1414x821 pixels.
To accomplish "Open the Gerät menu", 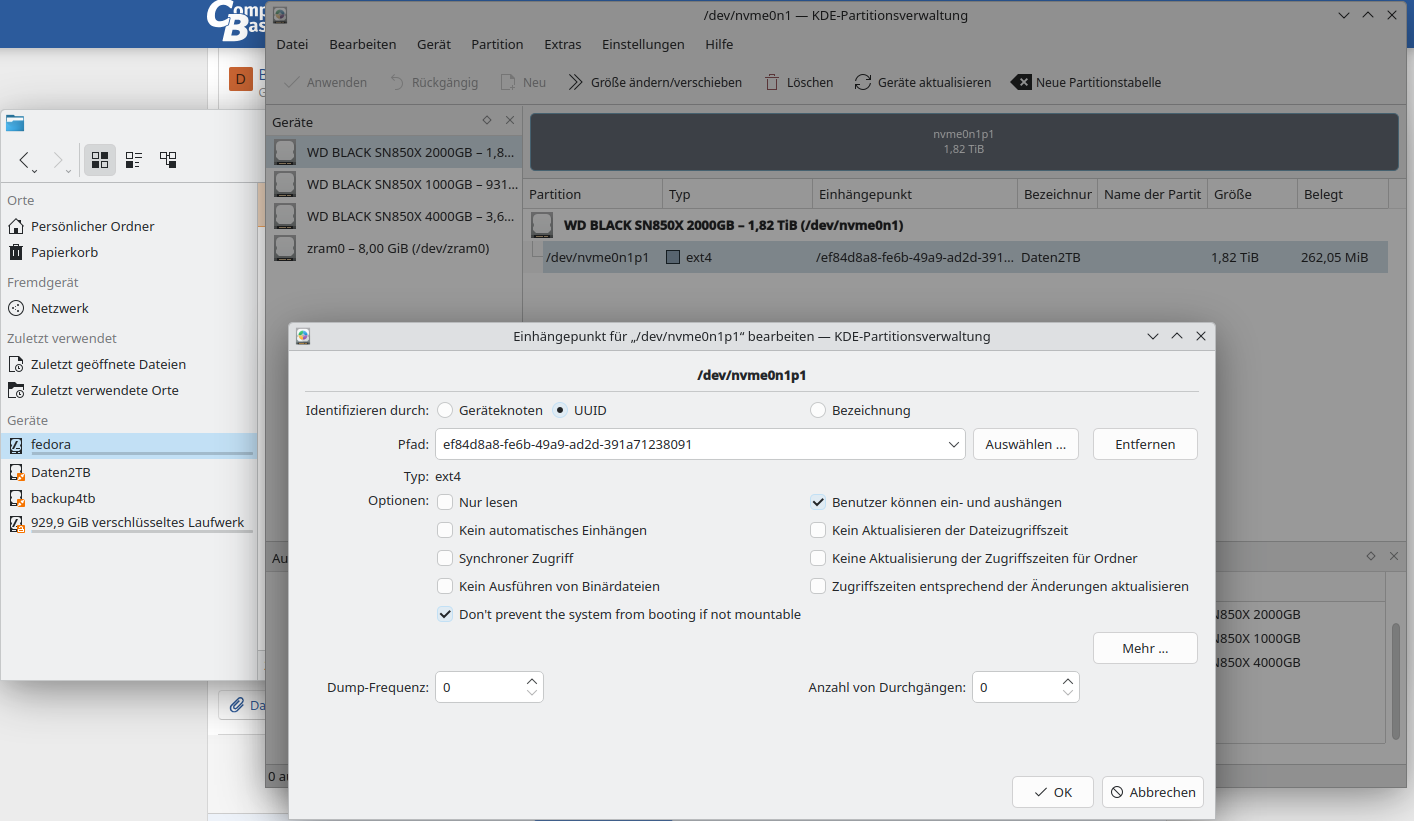I will [x=434, y=44].
